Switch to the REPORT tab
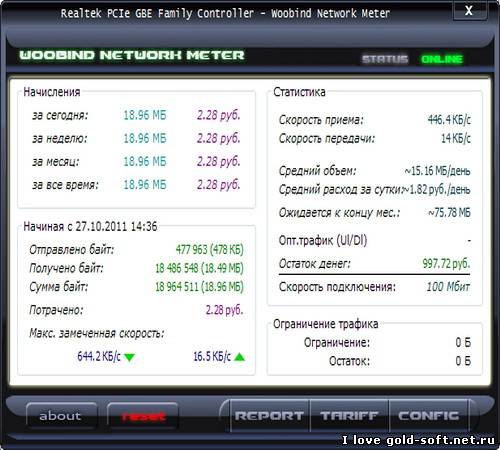 point(269,416)
